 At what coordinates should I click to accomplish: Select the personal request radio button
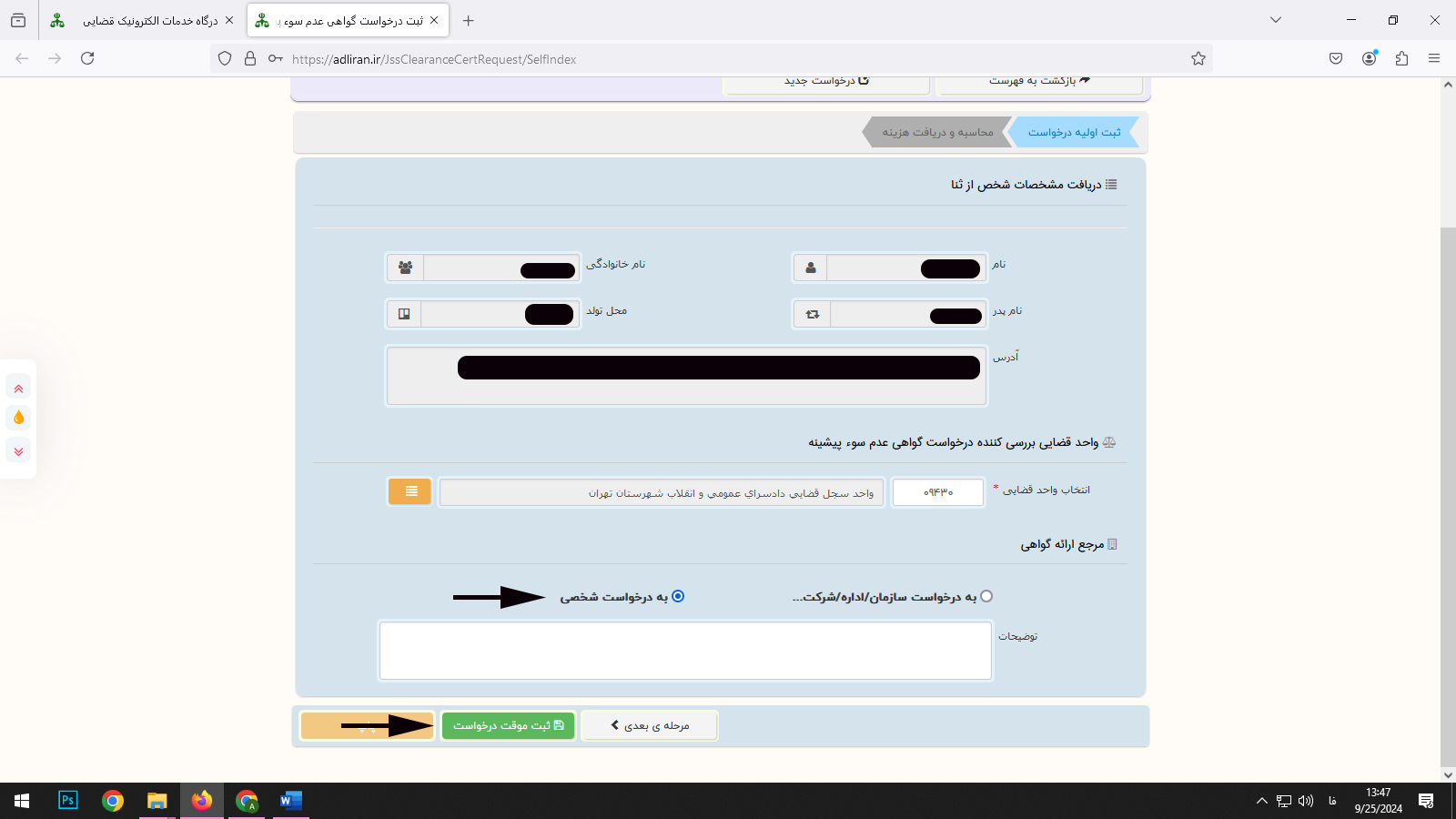[678, 596]
